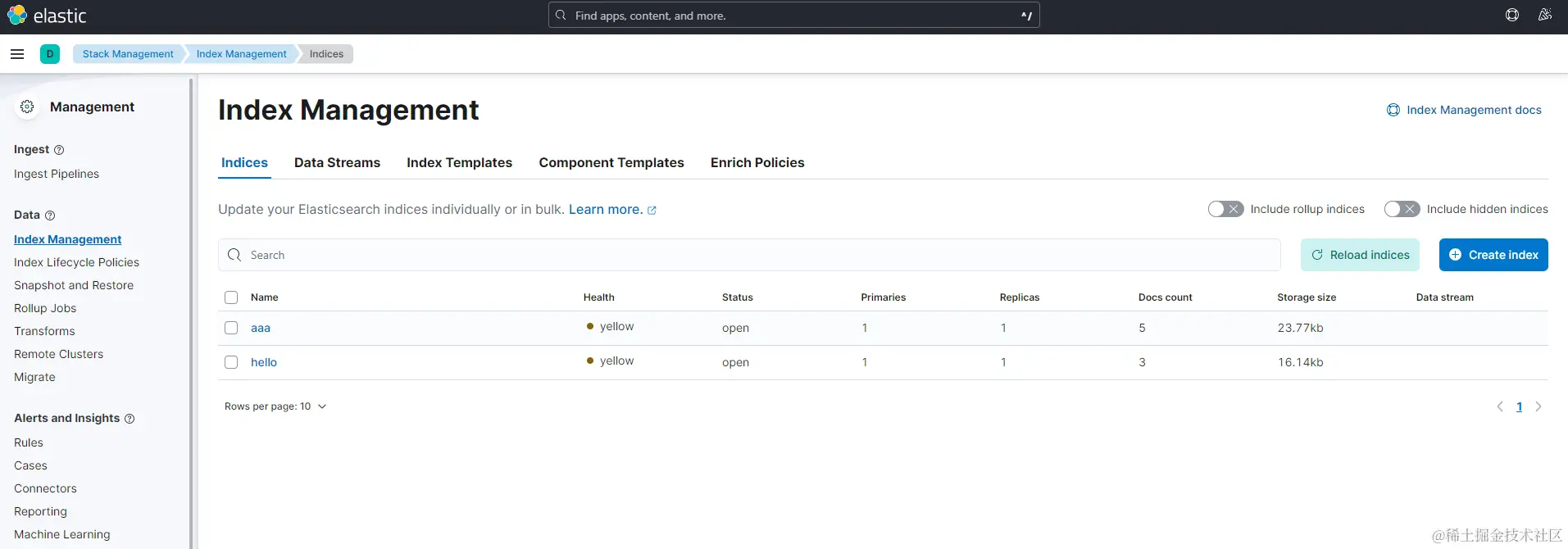Viewport: 1568px width, 549px height.
Task: Click the Primaries column header
Action: tap(883, 297)
